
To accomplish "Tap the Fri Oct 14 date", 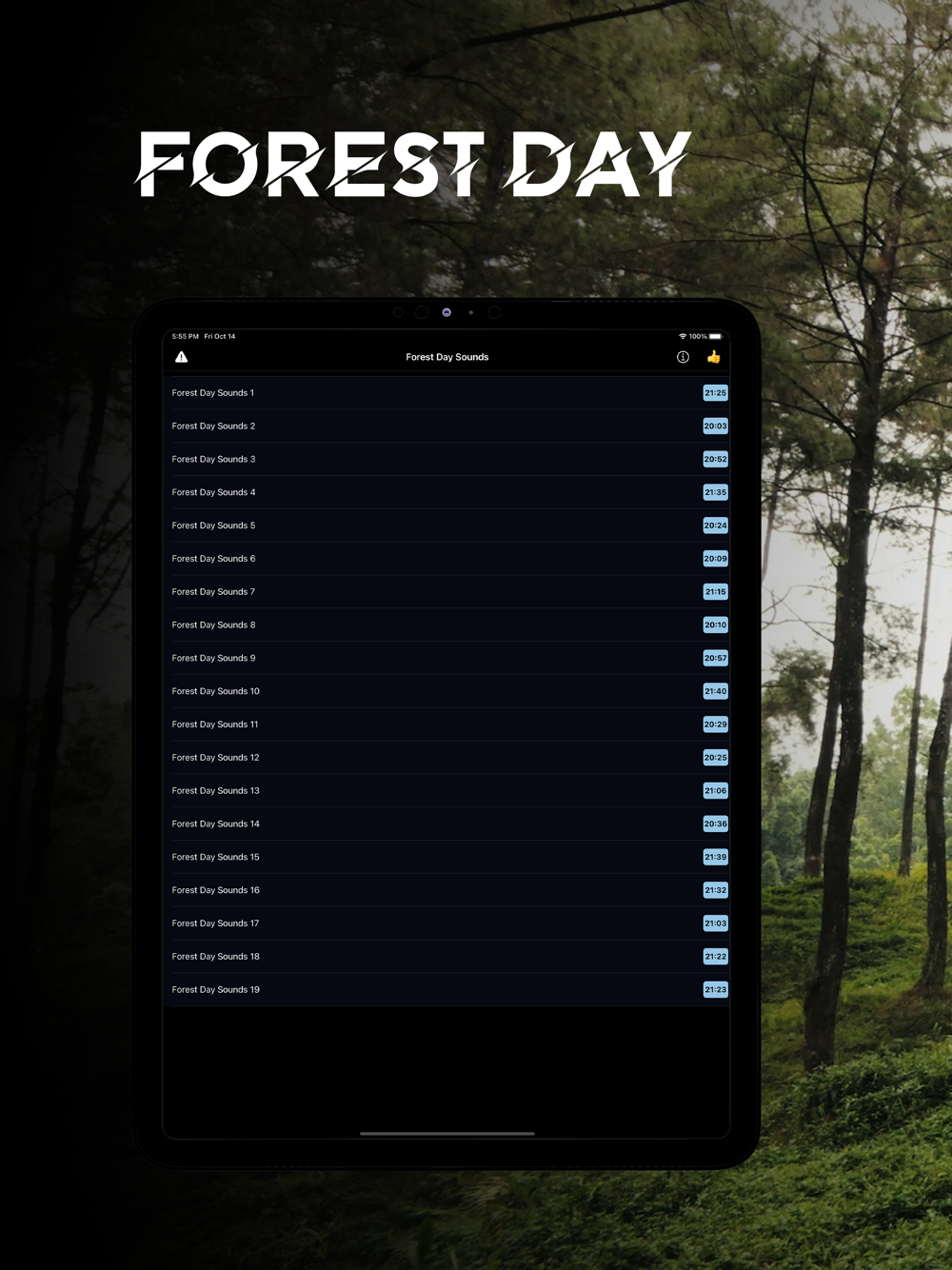I will pos(220,336).
